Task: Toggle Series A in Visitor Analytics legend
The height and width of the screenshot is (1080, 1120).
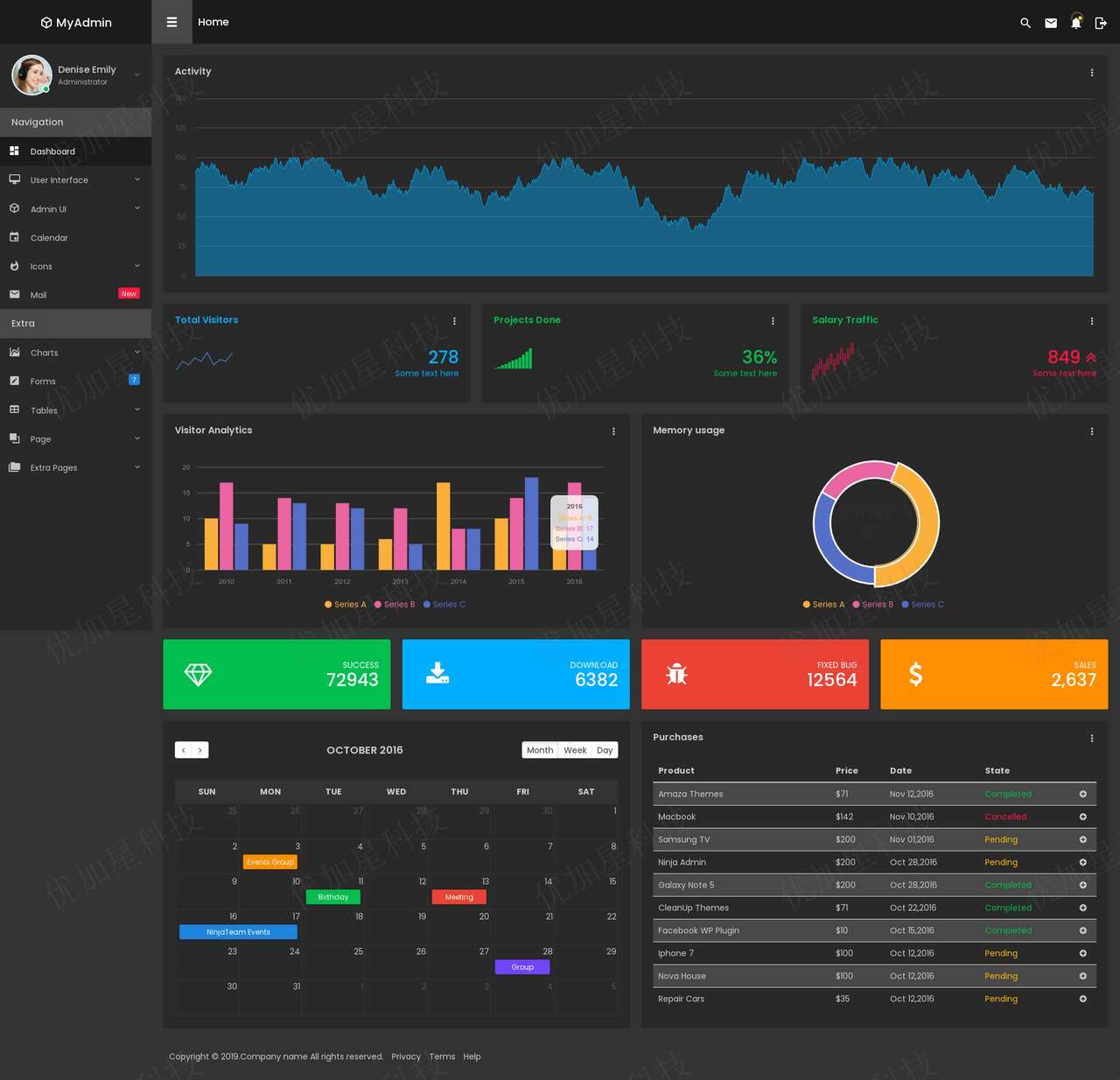Action: (346, 605)
